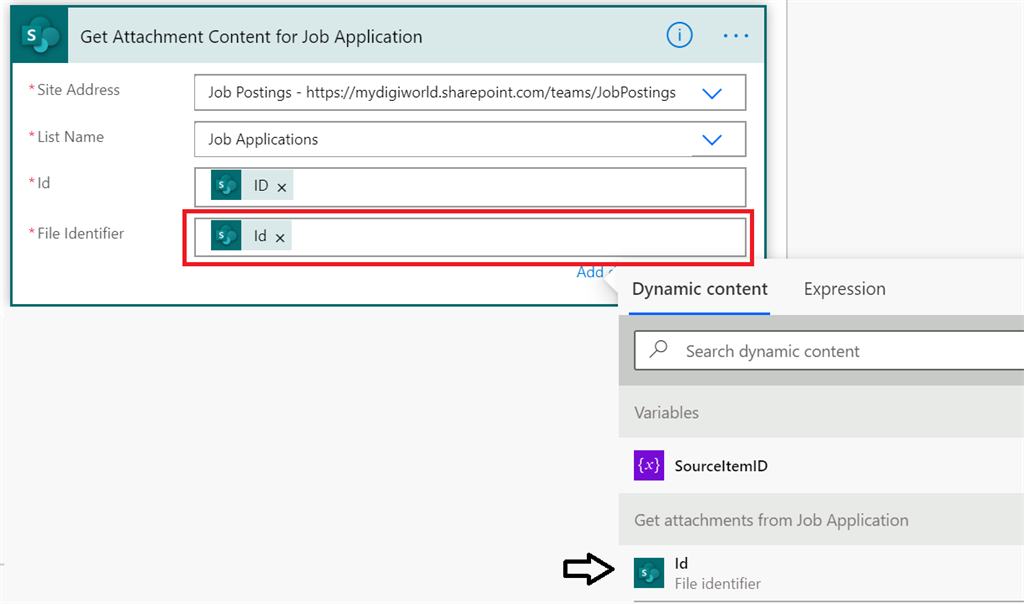Select the Dynamic content tab
The image size is (1024, 604).
coord(699,288)
